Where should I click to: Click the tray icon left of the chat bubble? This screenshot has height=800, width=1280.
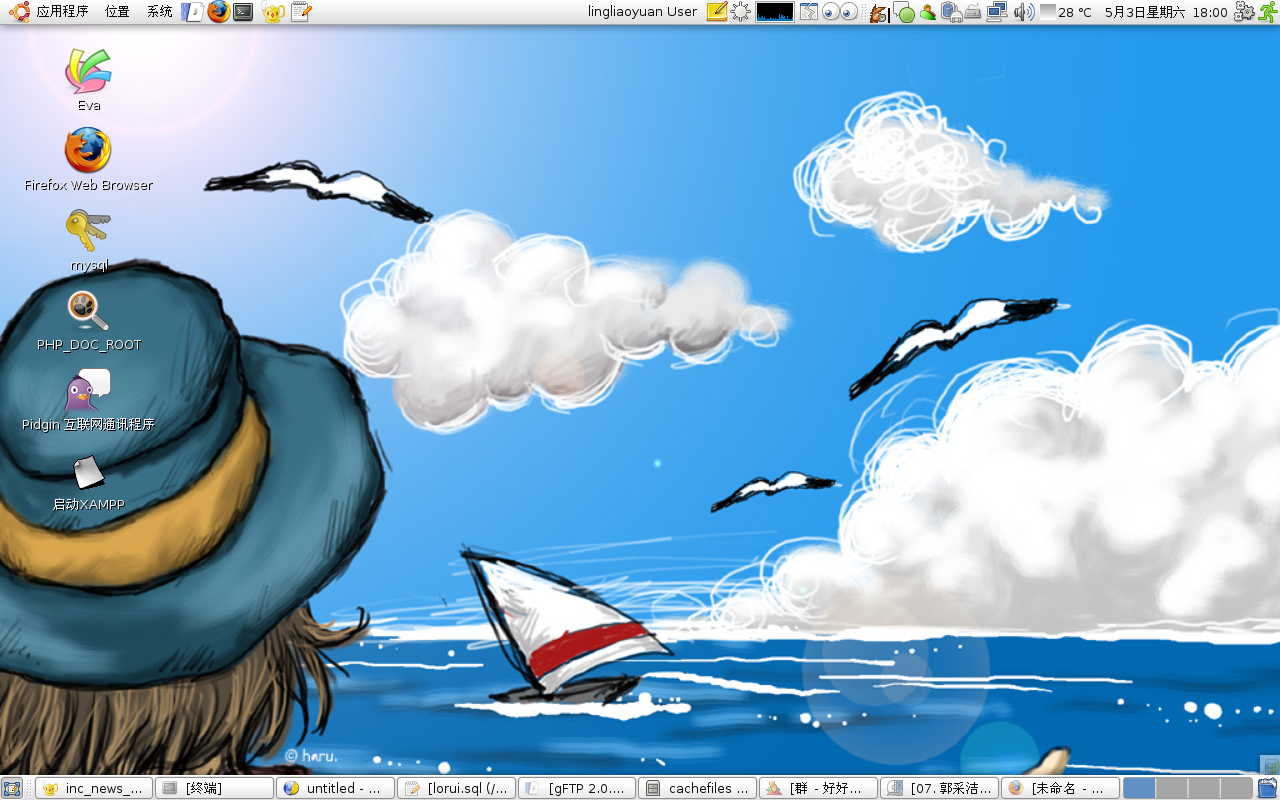point(878,13)
